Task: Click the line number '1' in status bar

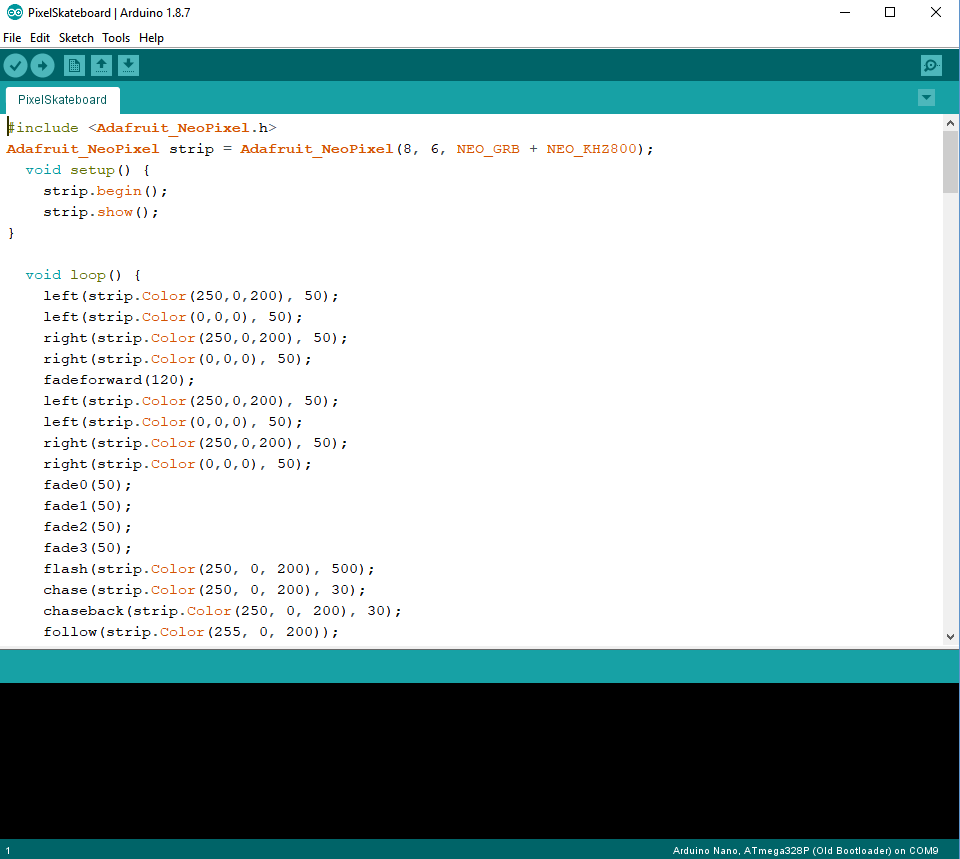Action: click(8, 850)
